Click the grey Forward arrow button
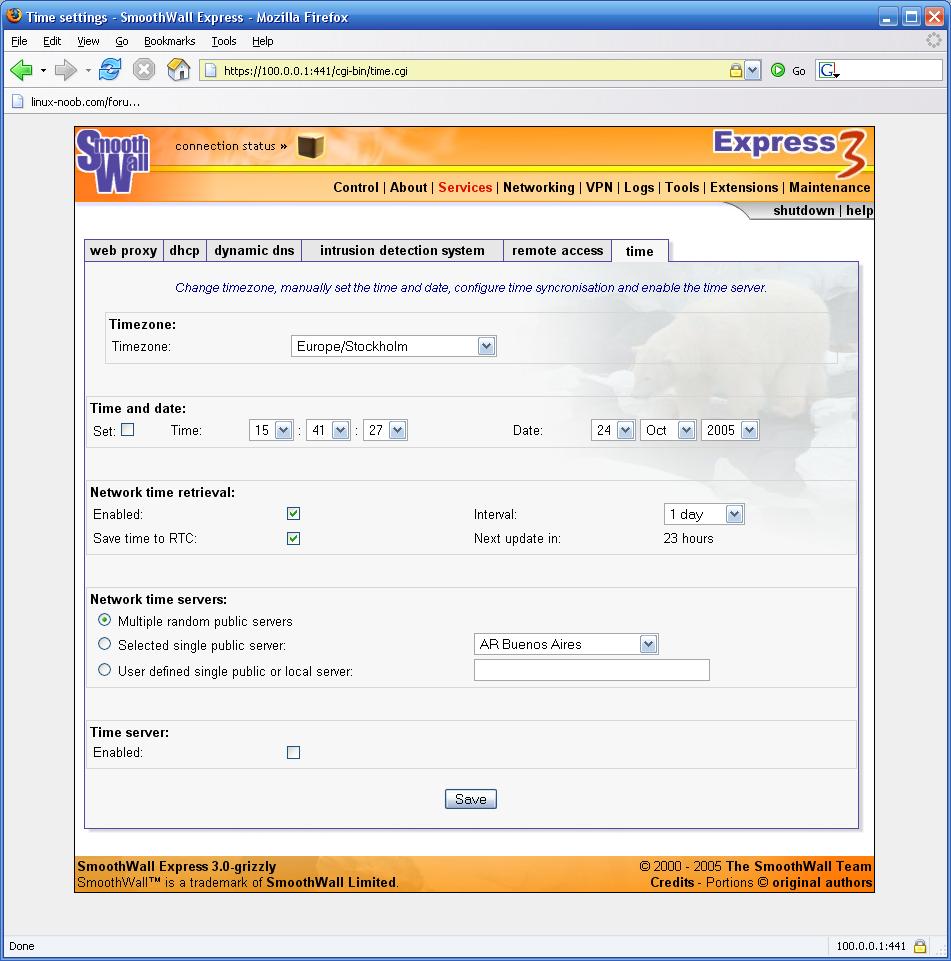The height and width of the screenshot is (961, 951). (x=65, y=70)
